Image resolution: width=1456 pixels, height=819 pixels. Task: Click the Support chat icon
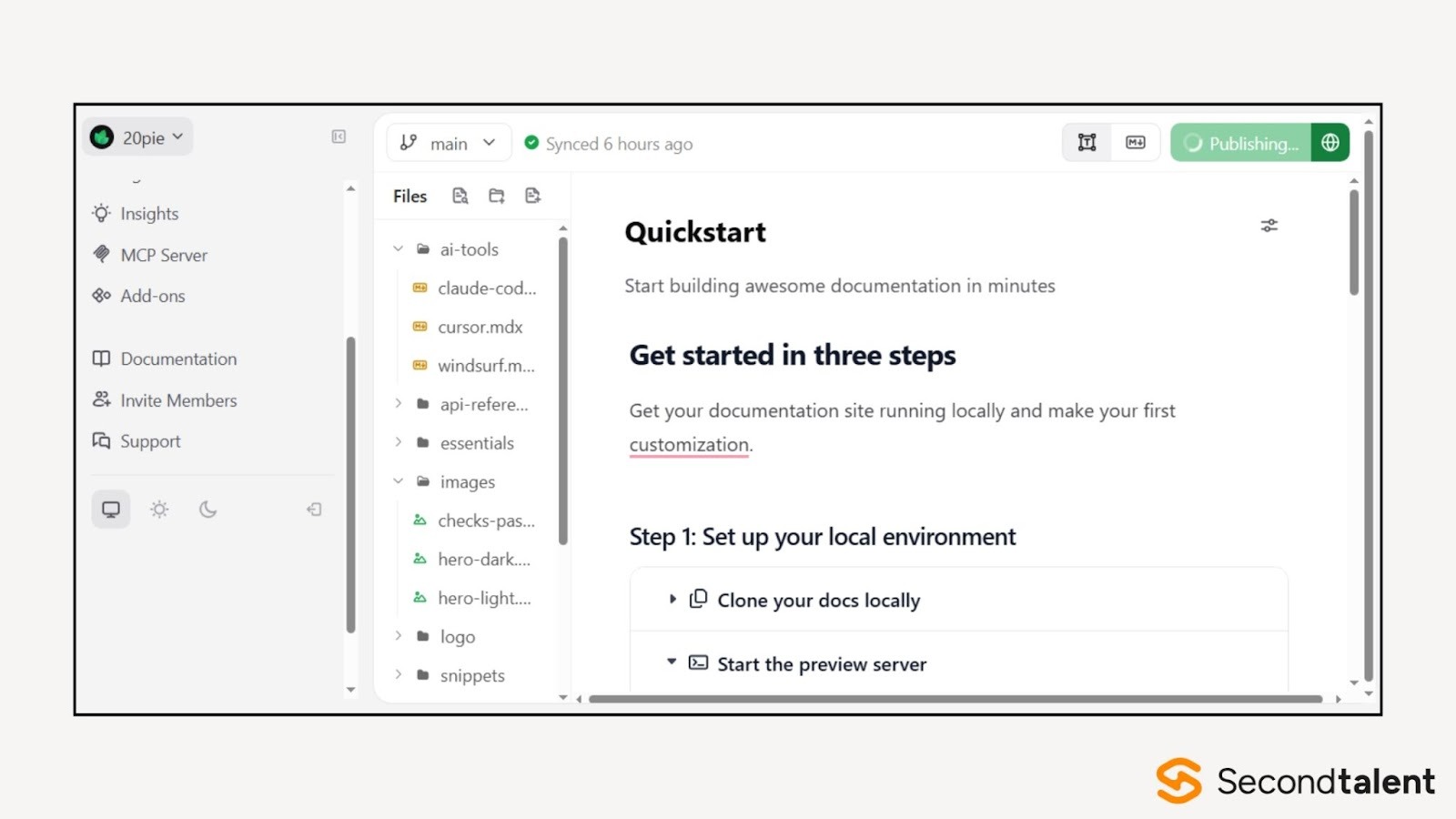(x=101, y=440)
